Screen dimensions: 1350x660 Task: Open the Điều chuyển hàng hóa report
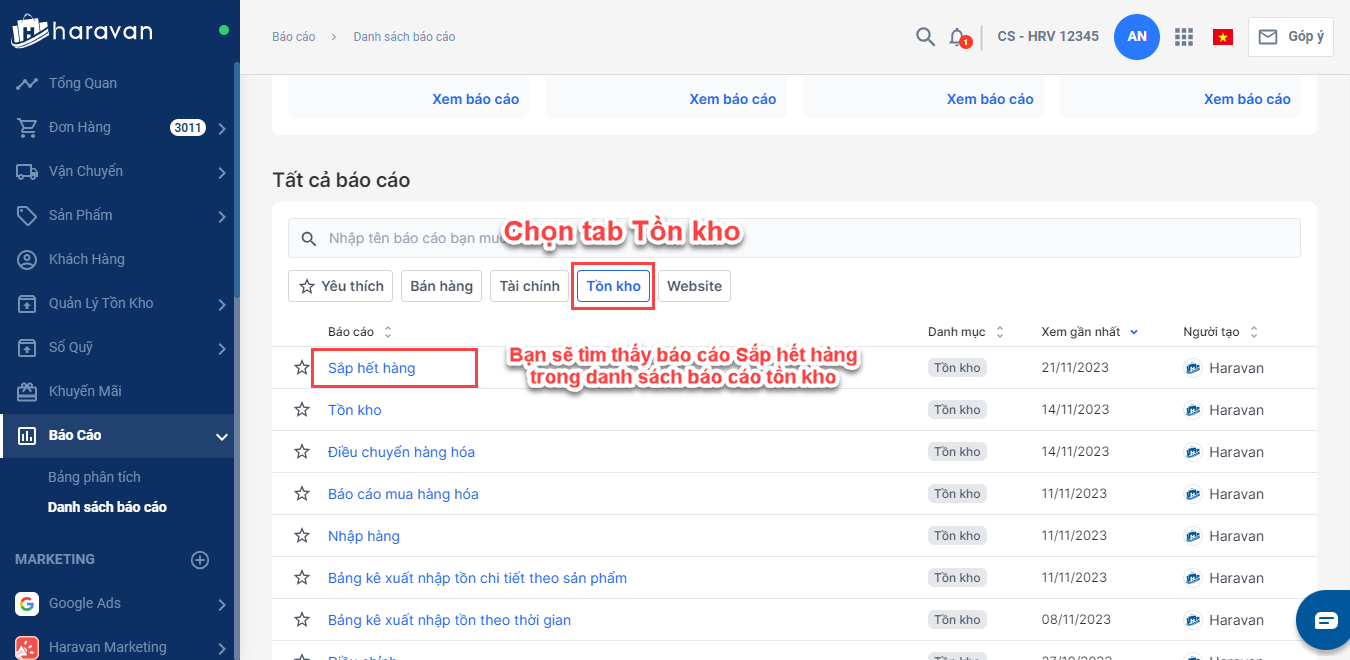(x=401, y=452)
